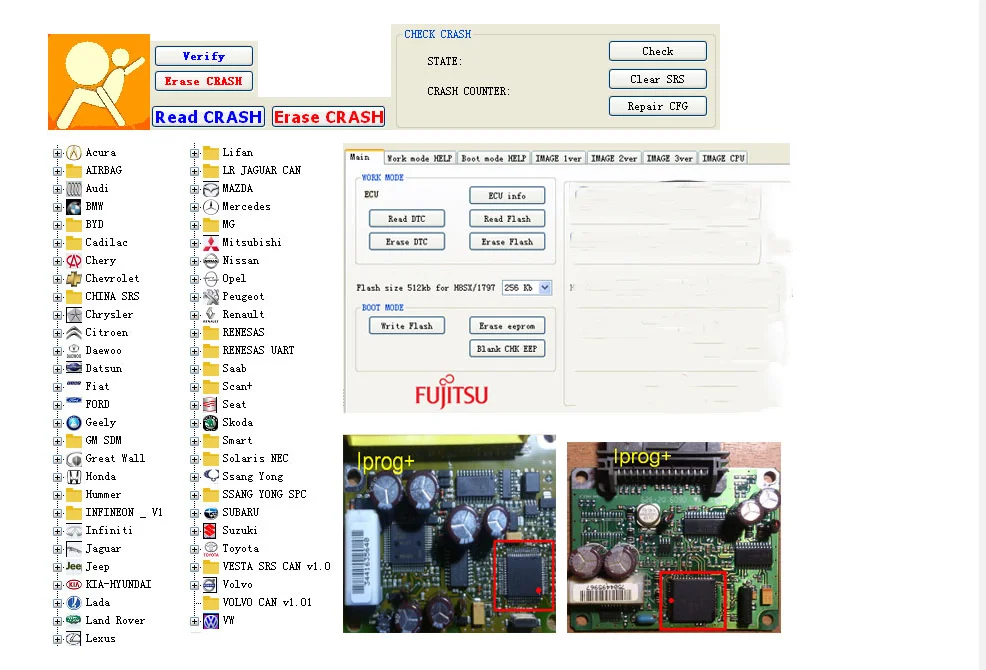Image resolution: width=986 pixels, height=670 pixels.
Task: Click the Acura brand logo icon
Action: [x=74, y=152]
